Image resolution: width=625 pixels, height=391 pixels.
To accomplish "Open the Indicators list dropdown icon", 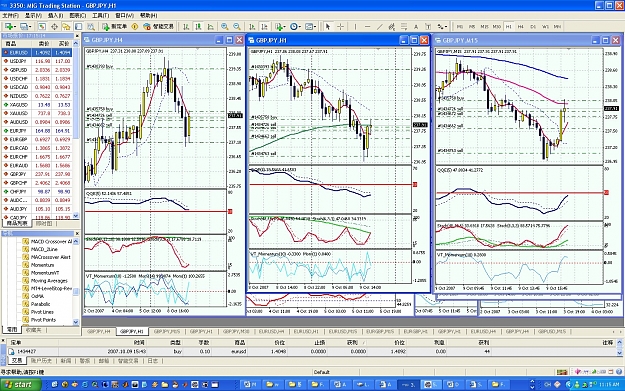I will 279,27.
